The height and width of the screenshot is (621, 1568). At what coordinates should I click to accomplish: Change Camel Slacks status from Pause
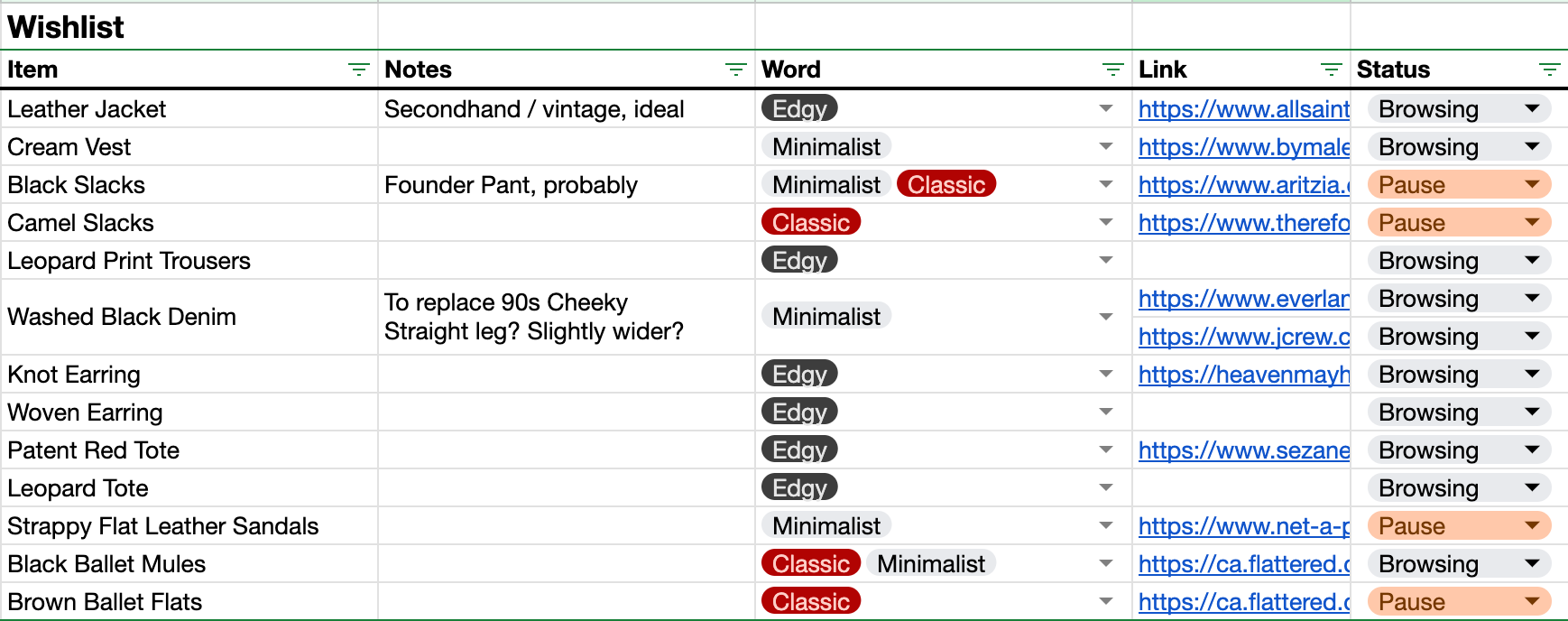point(1460,222)
